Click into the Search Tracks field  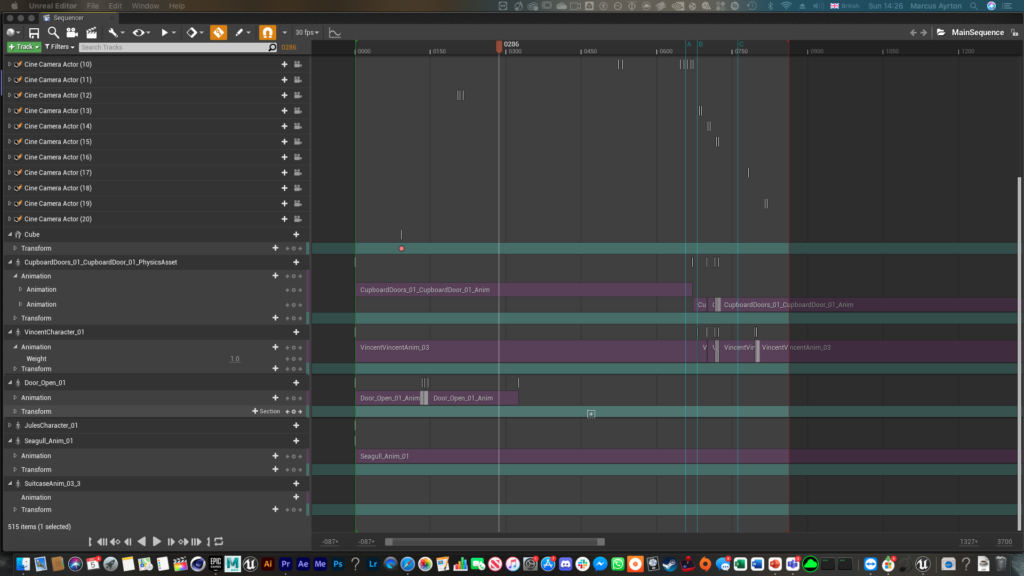click(172, 47)
